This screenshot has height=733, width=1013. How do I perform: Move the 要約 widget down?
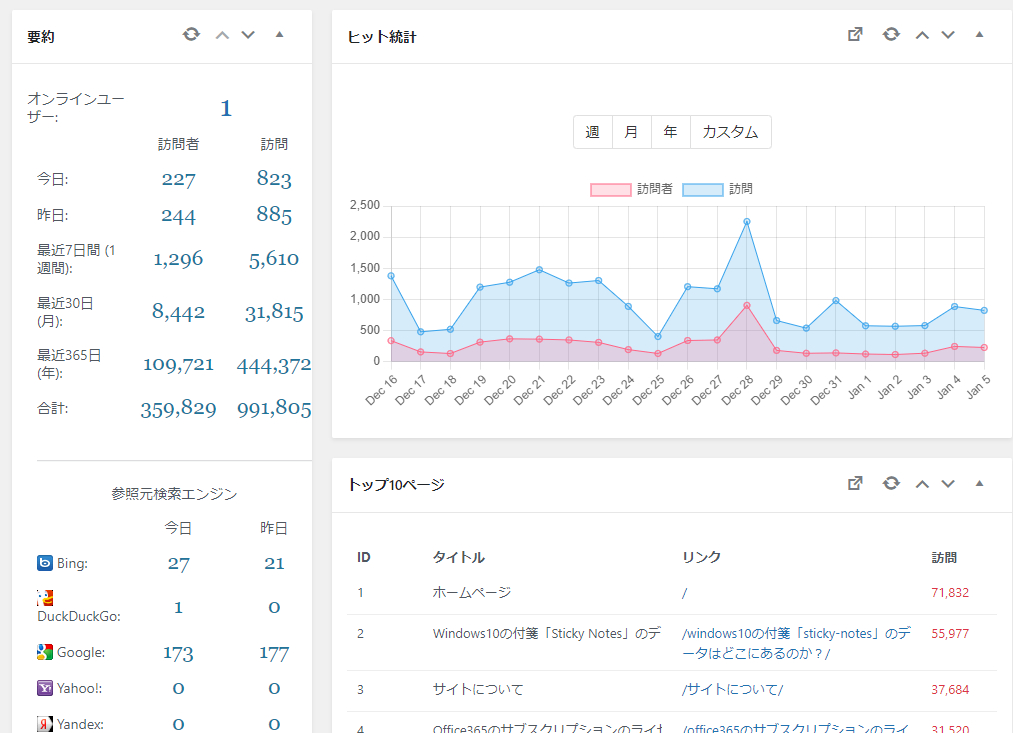248,35
